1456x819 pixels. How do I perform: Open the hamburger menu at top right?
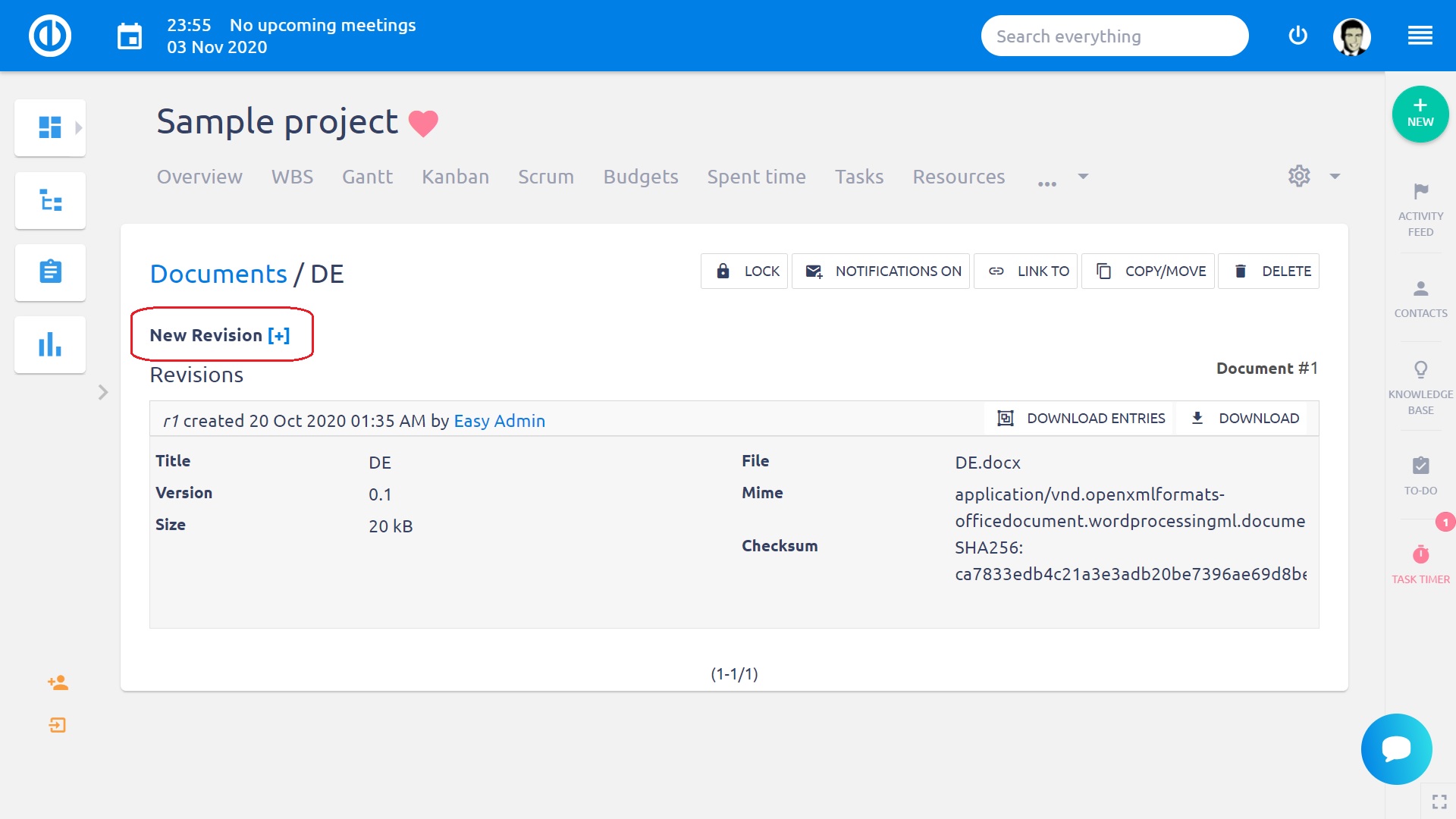point(1421,35)
